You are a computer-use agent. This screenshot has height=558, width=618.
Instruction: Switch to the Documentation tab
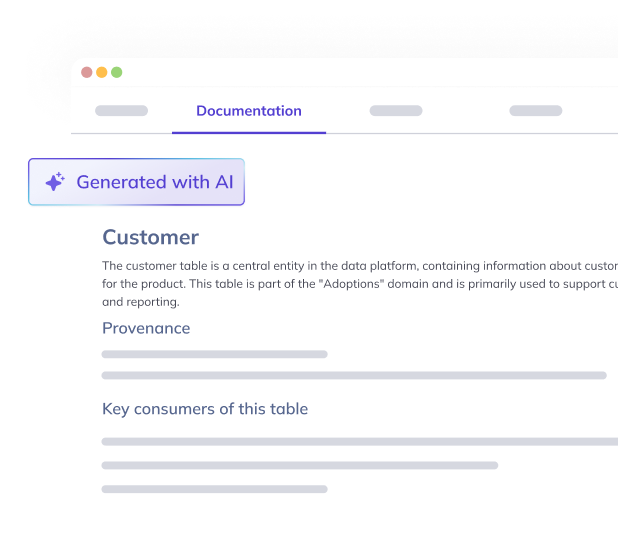[x=248, y=111]
